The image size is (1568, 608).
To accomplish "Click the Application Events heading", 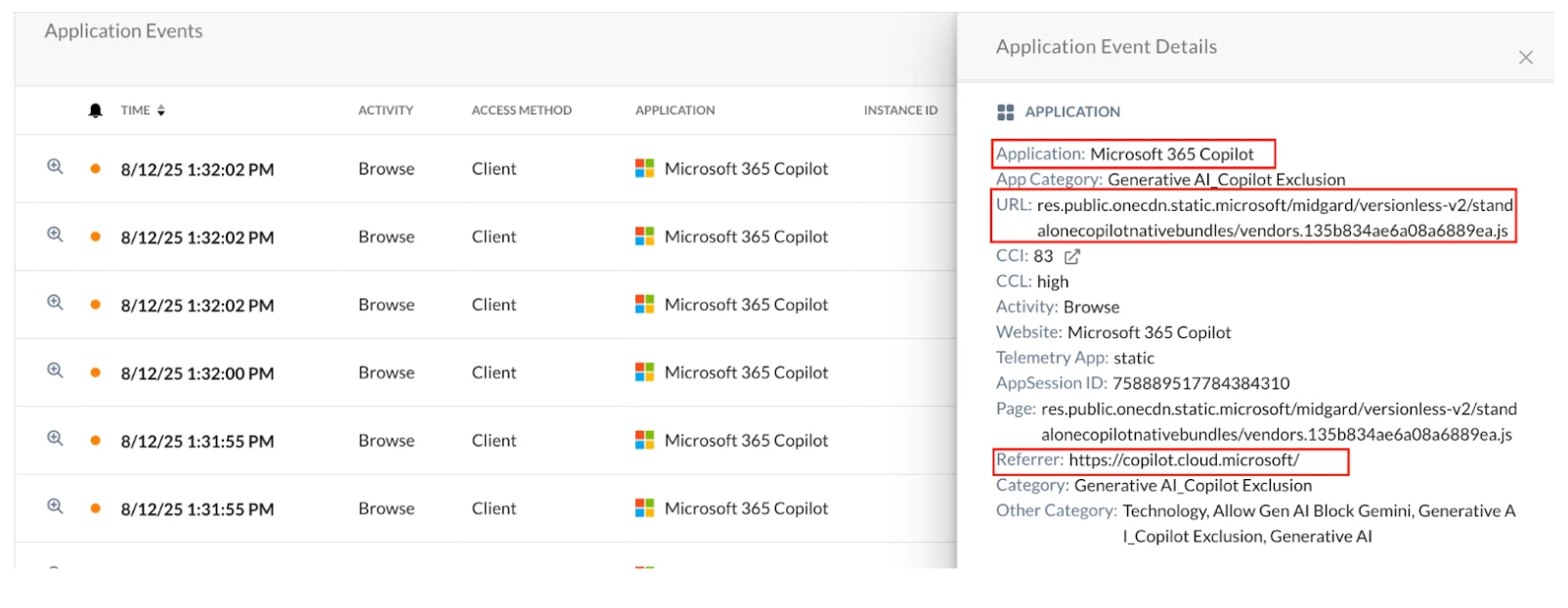I will pos(123,31).
